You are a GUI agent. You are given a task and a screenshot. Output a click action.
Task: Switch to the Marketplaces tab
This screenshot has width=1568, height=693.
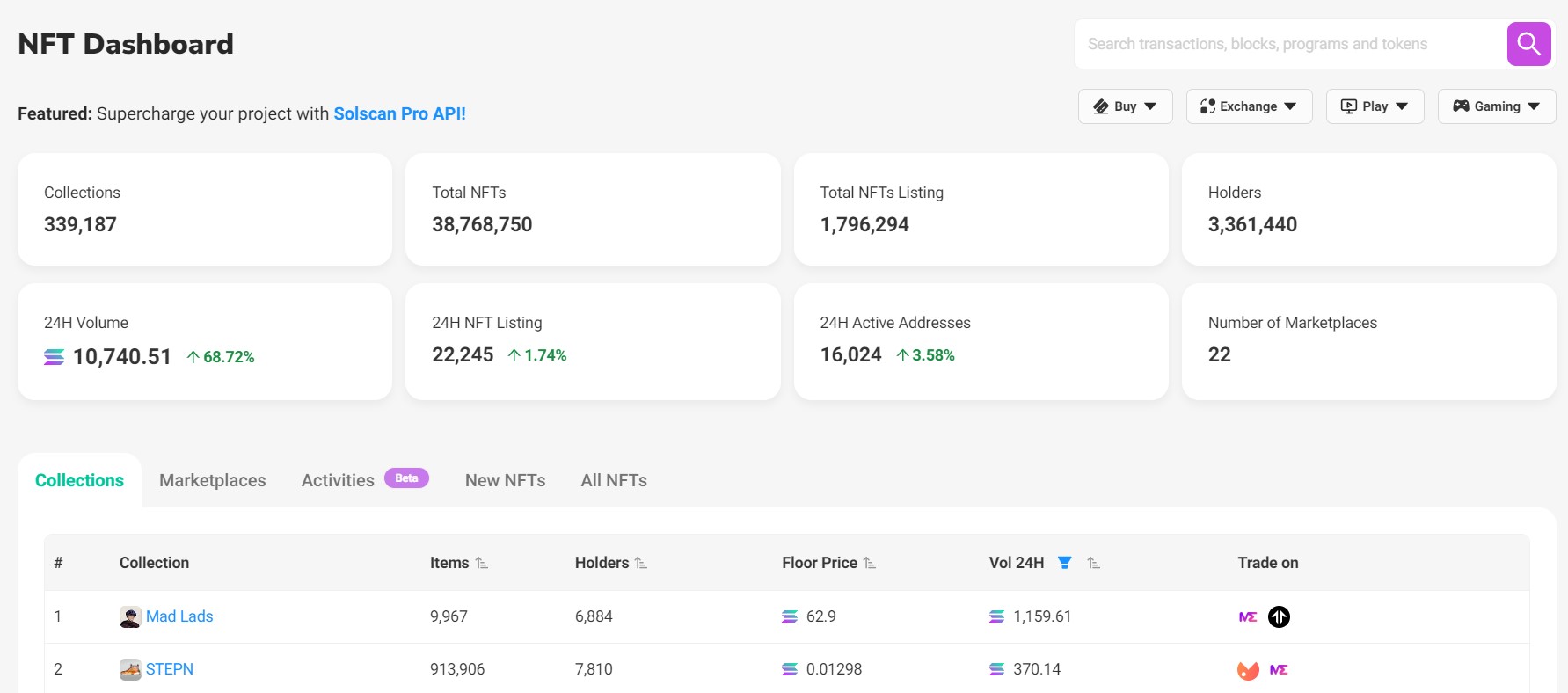[212, 480]
